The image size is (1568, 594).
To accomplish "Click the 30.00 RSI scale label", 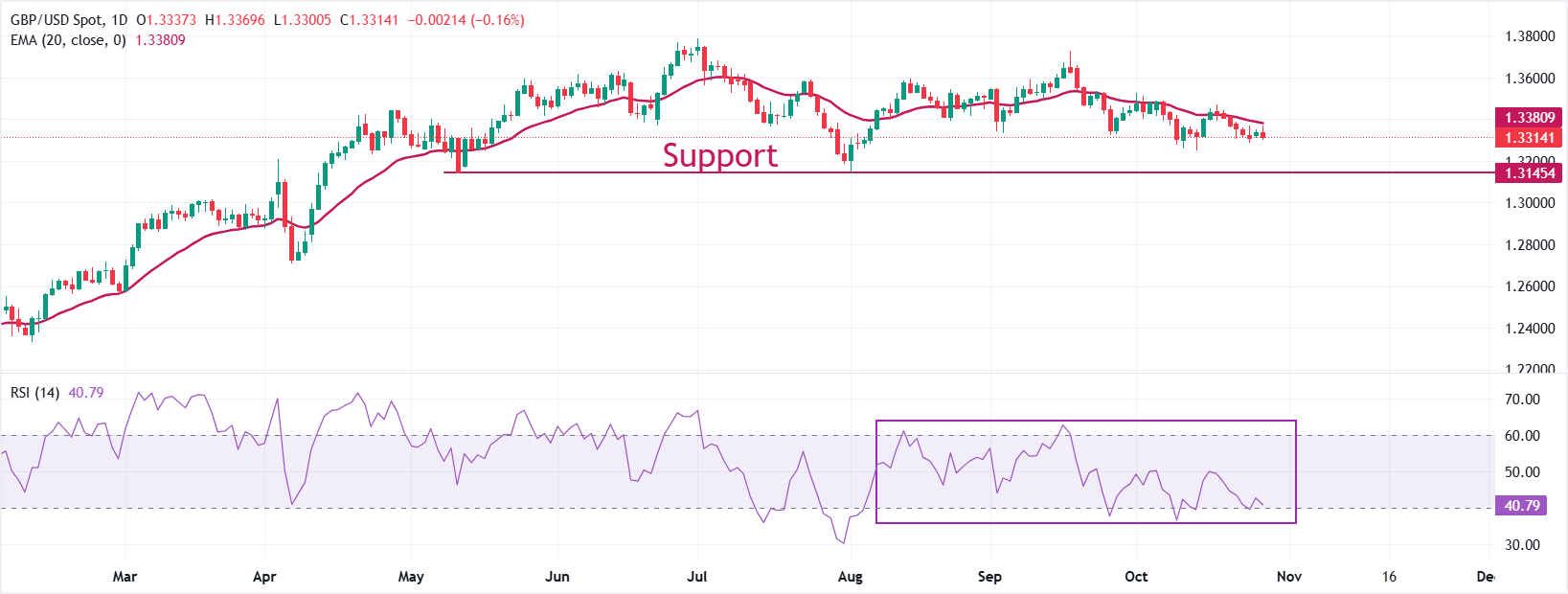I will pyautogui.click(x=1522, y=545).
